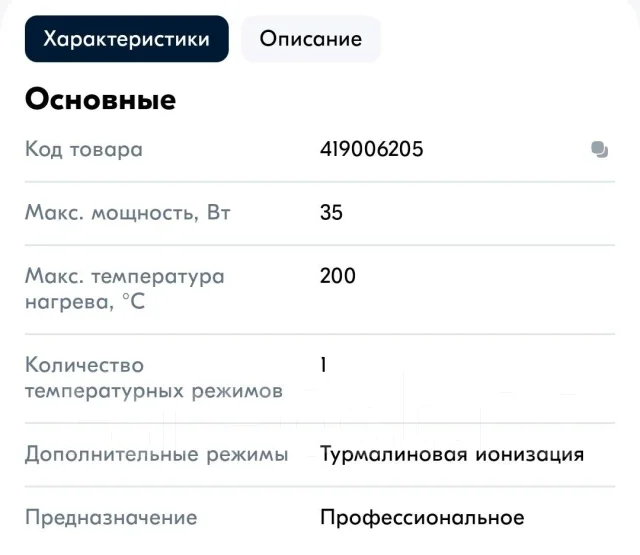Switch to the Описание tab
Screen dimensions: 640x555
[x=311, y=39]
